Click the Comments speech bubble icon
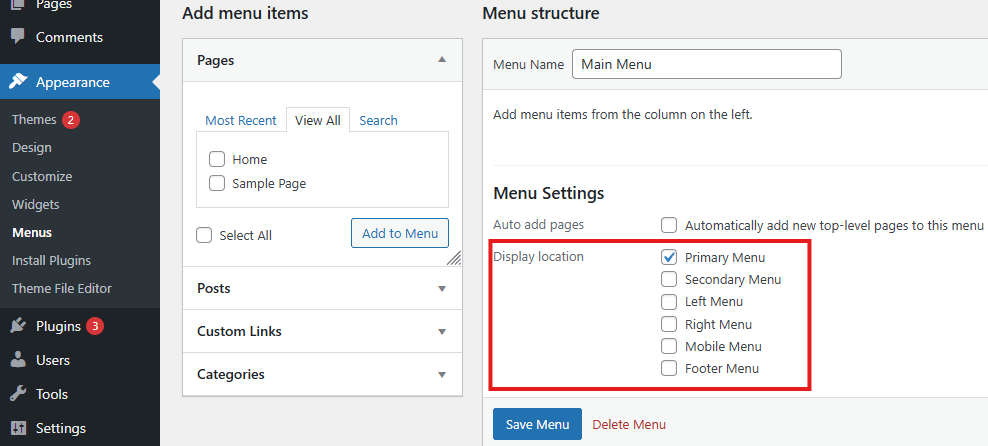 tap(18, 37)
